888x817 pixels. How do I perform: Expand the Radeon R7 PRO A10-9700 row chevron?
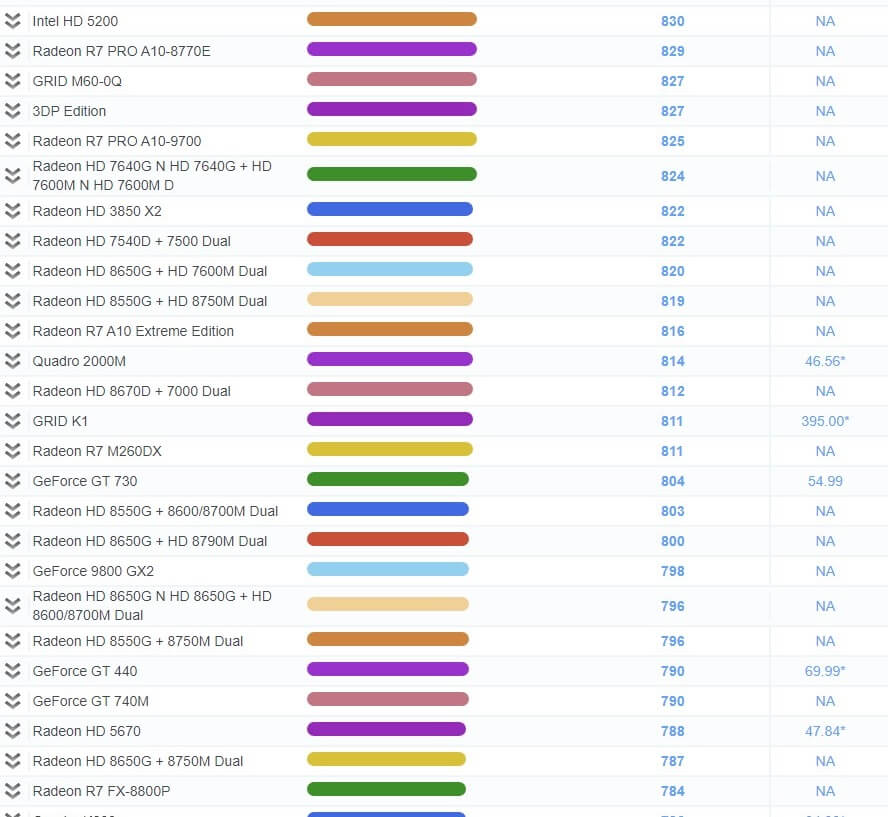[x=12, y=141]
